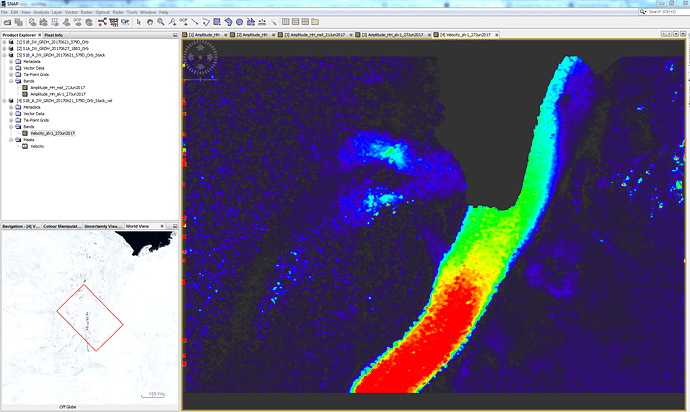Viewport: 690px width, 412px height.
Task: Open the Analysis menu
Action: (41, 12)
